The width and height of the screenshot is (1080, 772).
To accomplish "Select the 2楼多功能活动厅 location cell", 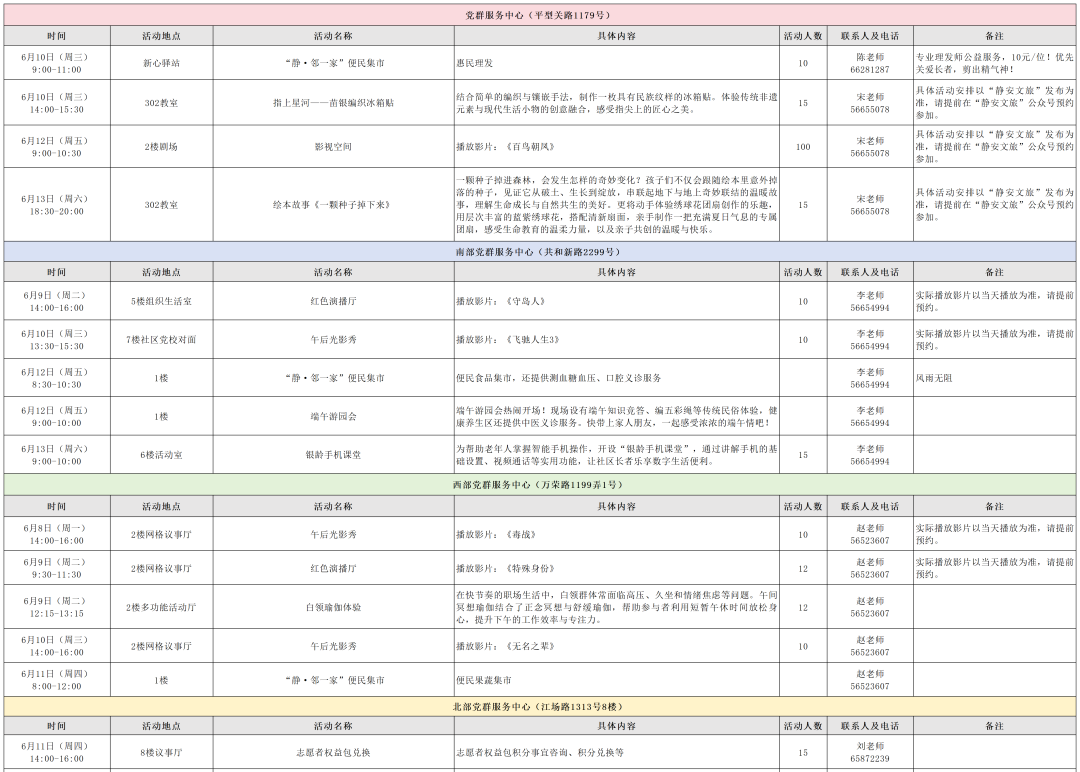I will 161,607.
